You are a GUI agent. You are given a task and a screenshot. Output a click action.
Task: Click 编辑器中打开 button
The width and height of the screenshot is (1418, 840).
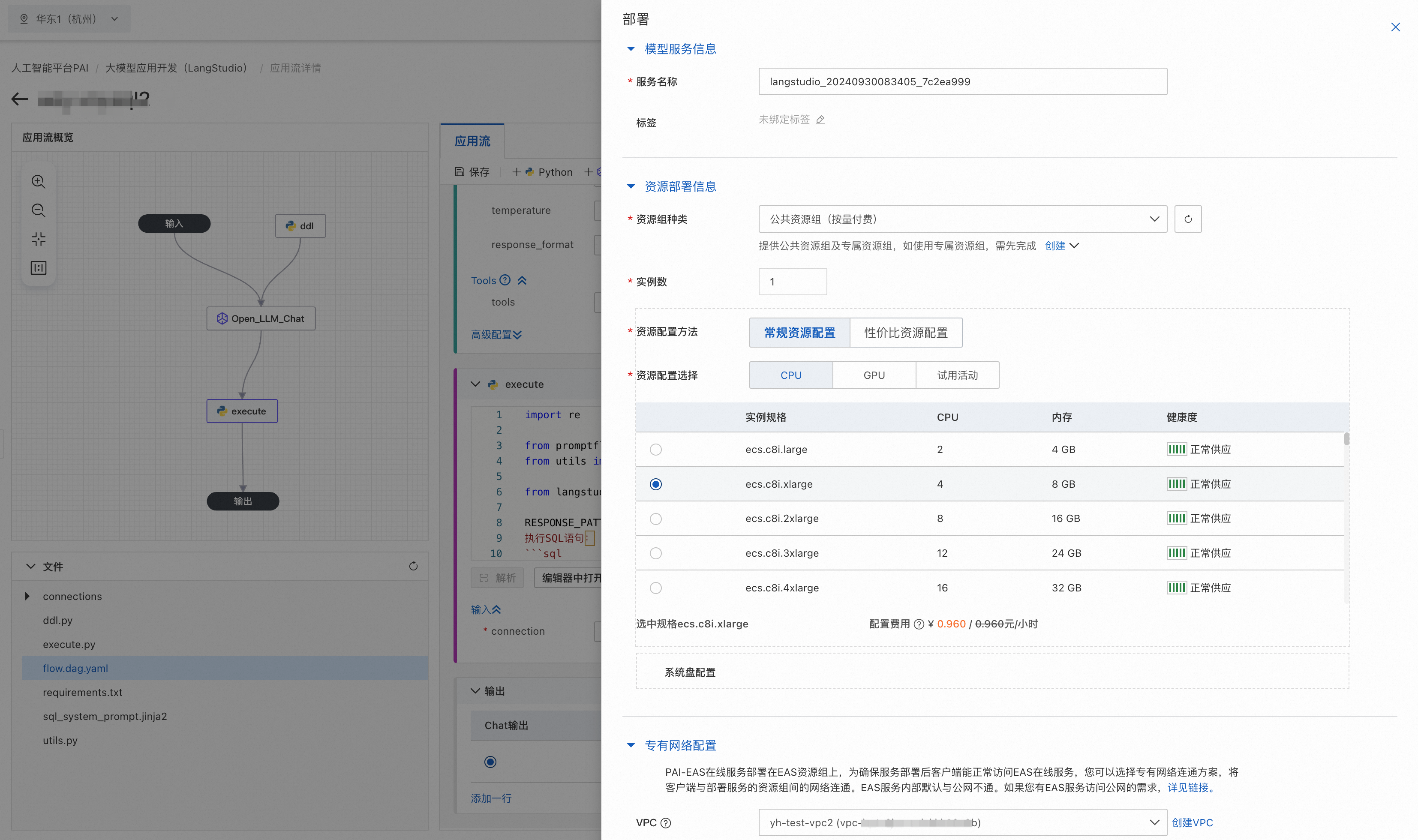click(x=568, y=578)
